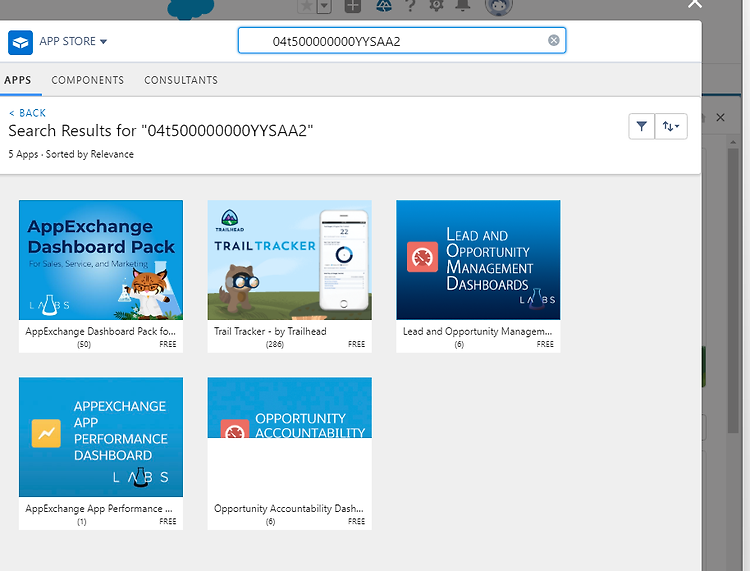The width and height of the screenshot is (750, 571).
Task: Open AppExchange App Performance Dashboard thumbnail
Action: (x=101, y=437)
